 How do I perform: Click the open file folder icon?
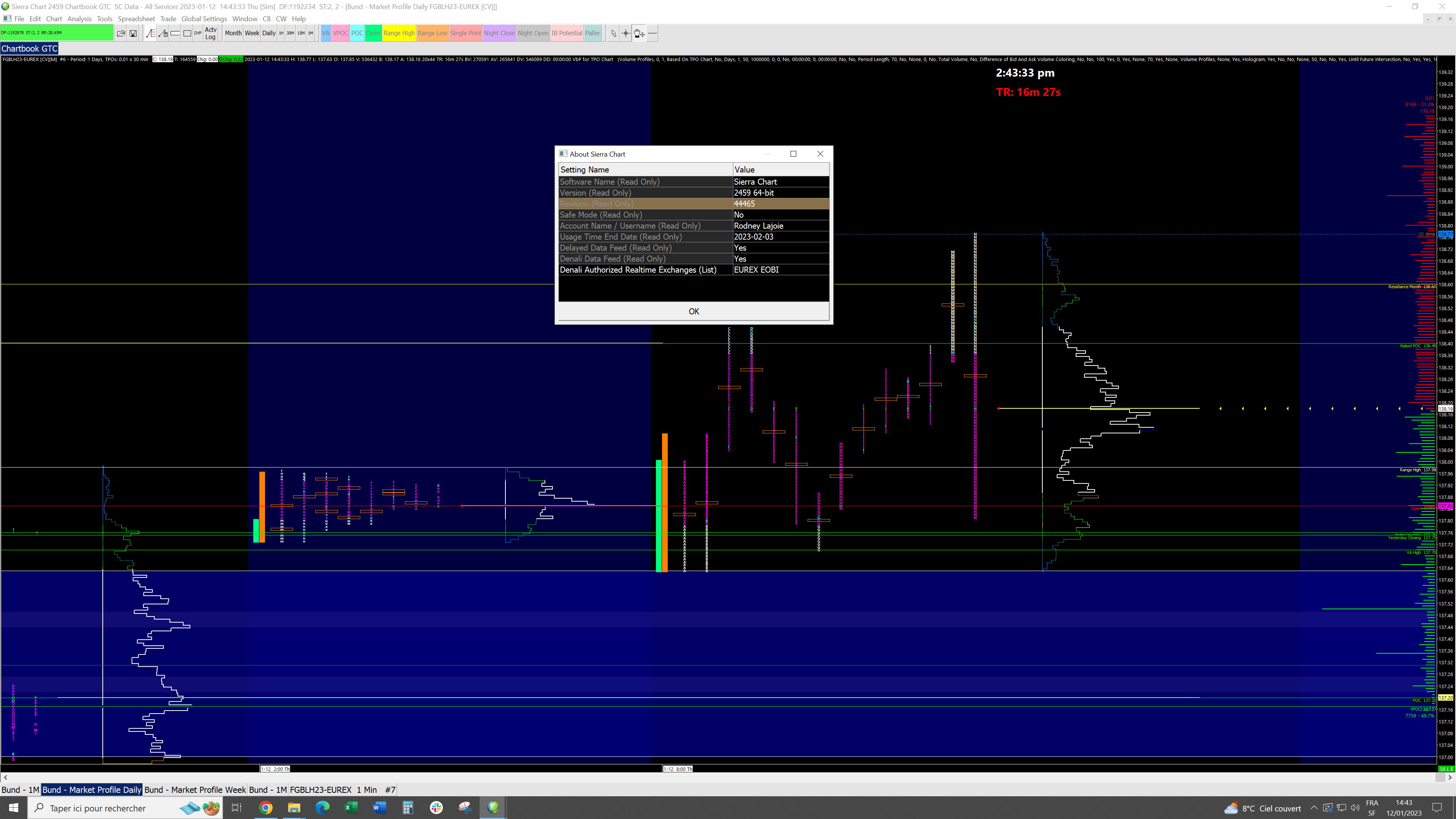(121, 33)
